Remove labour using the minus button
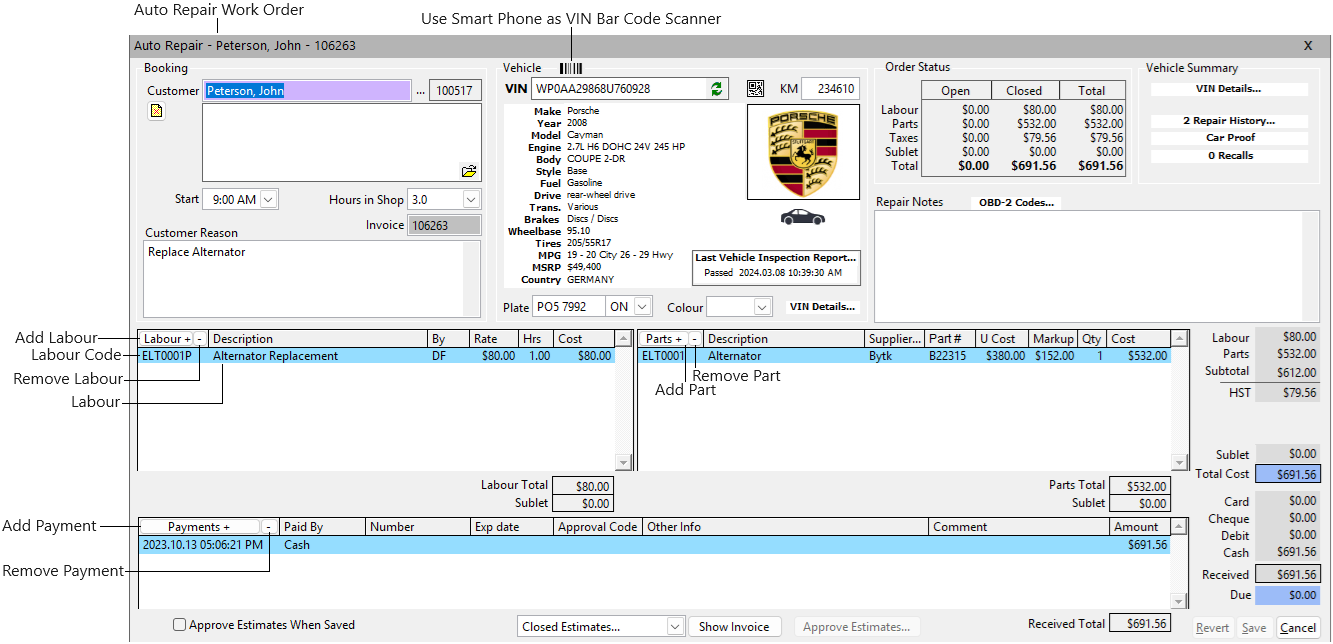 [x=200, y=339]
